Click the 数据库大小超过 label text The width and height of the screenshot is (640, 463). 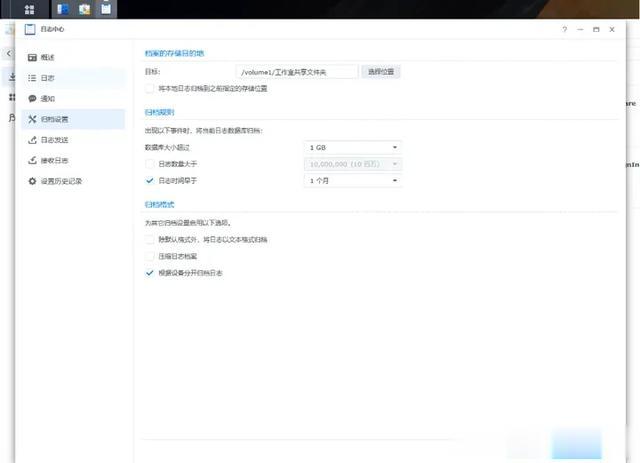coord(167,147)
